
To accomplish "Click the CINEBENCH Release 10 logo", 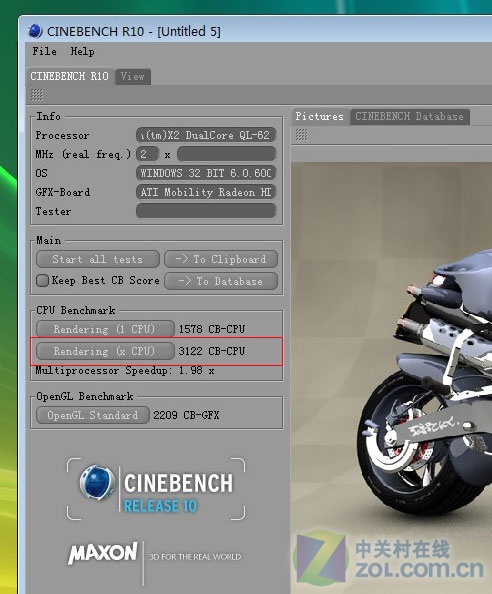I will [156, 489].
